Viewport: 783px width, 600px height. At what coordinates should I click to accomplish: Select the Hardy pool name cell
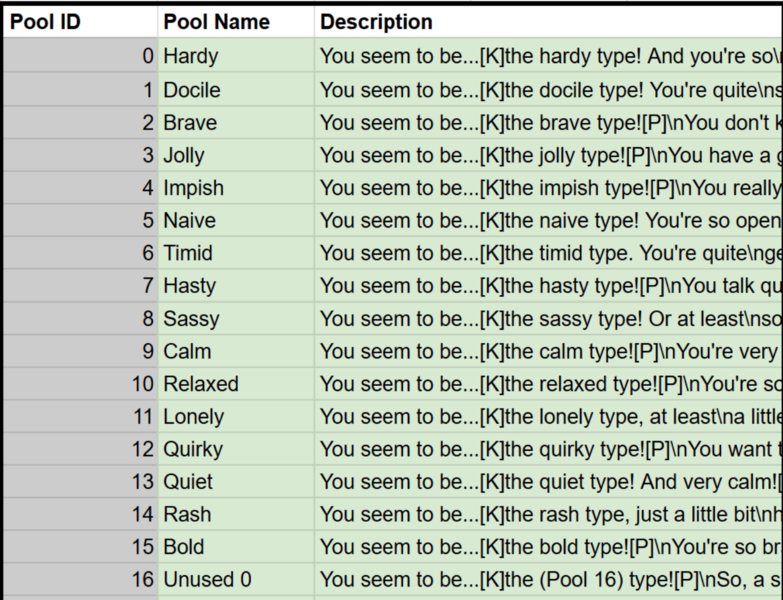[235, 57]
